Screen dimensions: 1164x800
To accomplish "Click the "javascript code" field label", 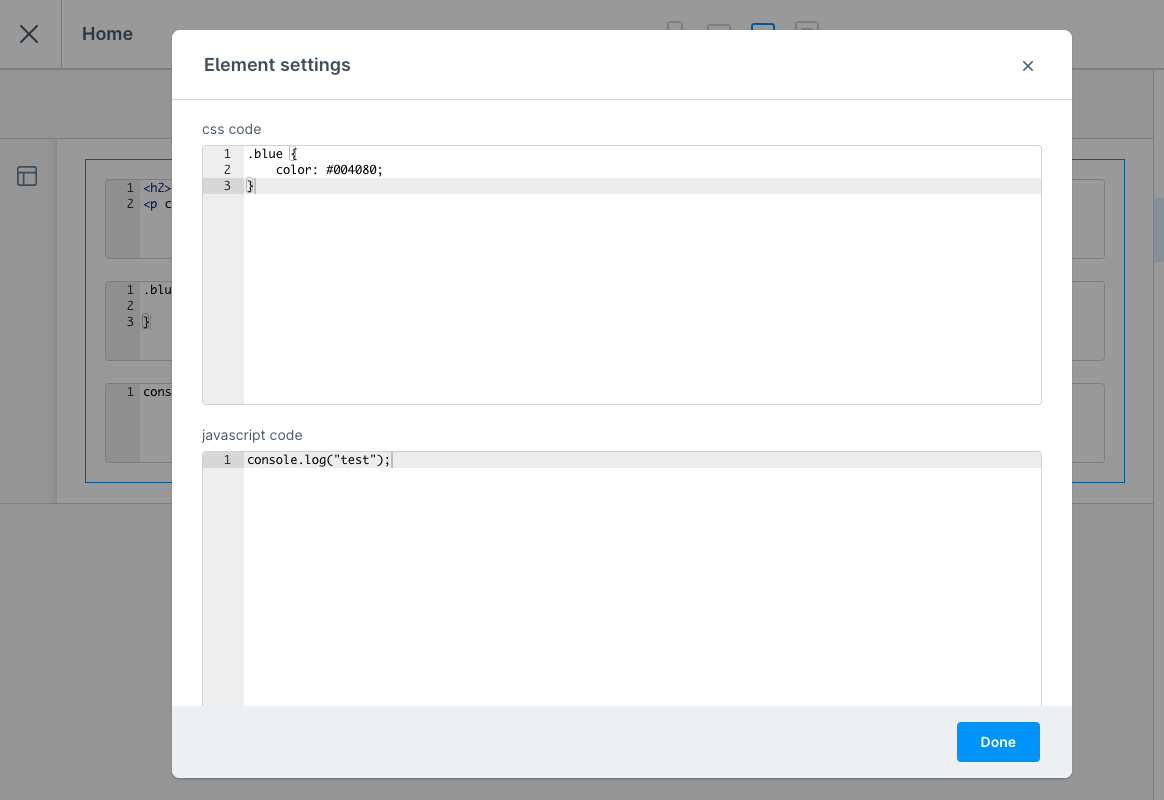I will (x=252, y=435).
